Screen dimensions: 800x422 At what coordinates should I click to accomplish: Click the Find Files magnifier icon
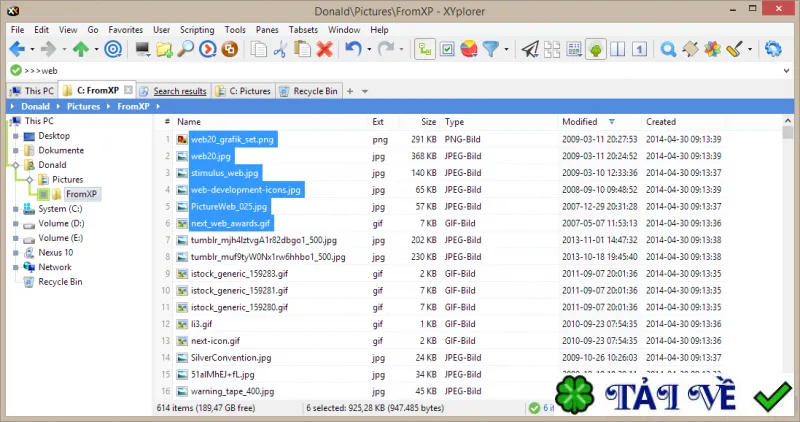tap(186, 49)
